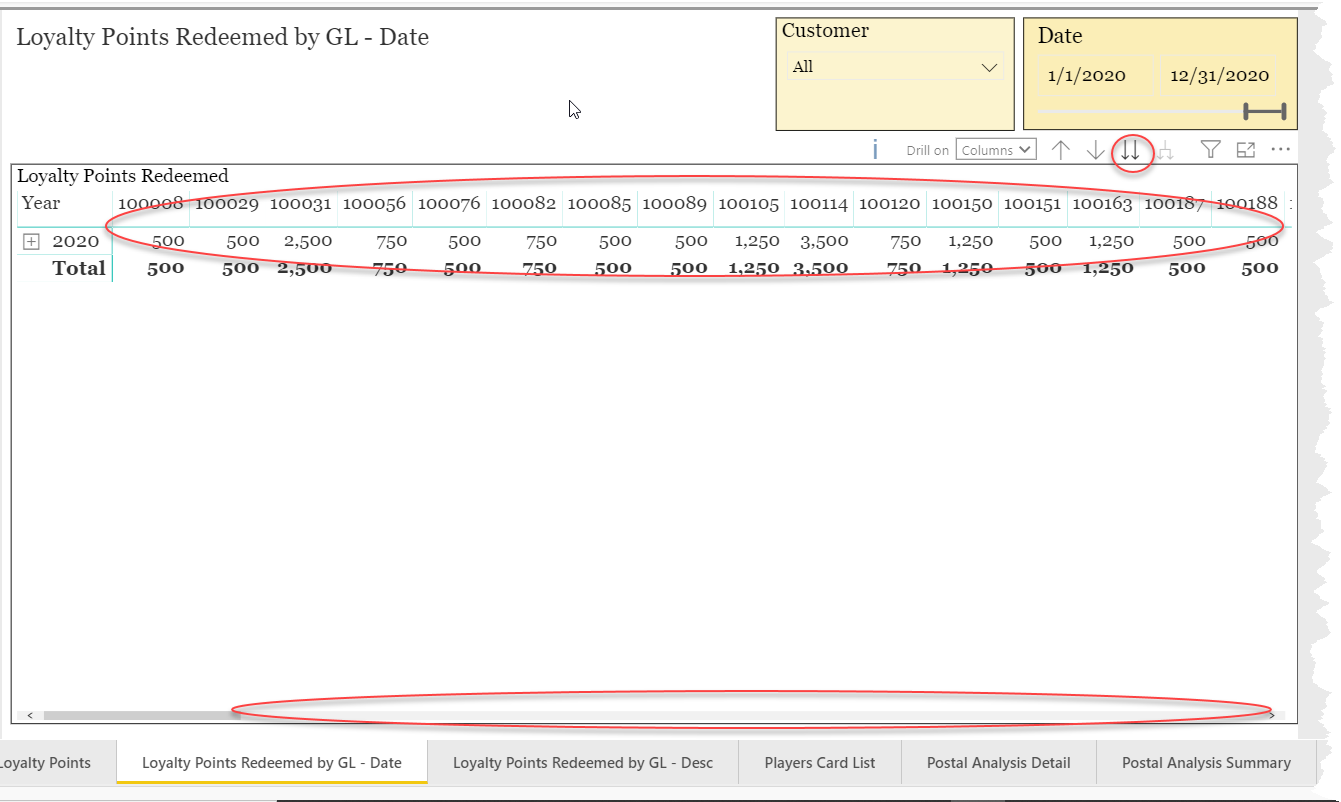The width and height of the screenshot is (1341, 802).
Task: Click the end date field 12/31/2020
Action: (x=1219, y=75)
